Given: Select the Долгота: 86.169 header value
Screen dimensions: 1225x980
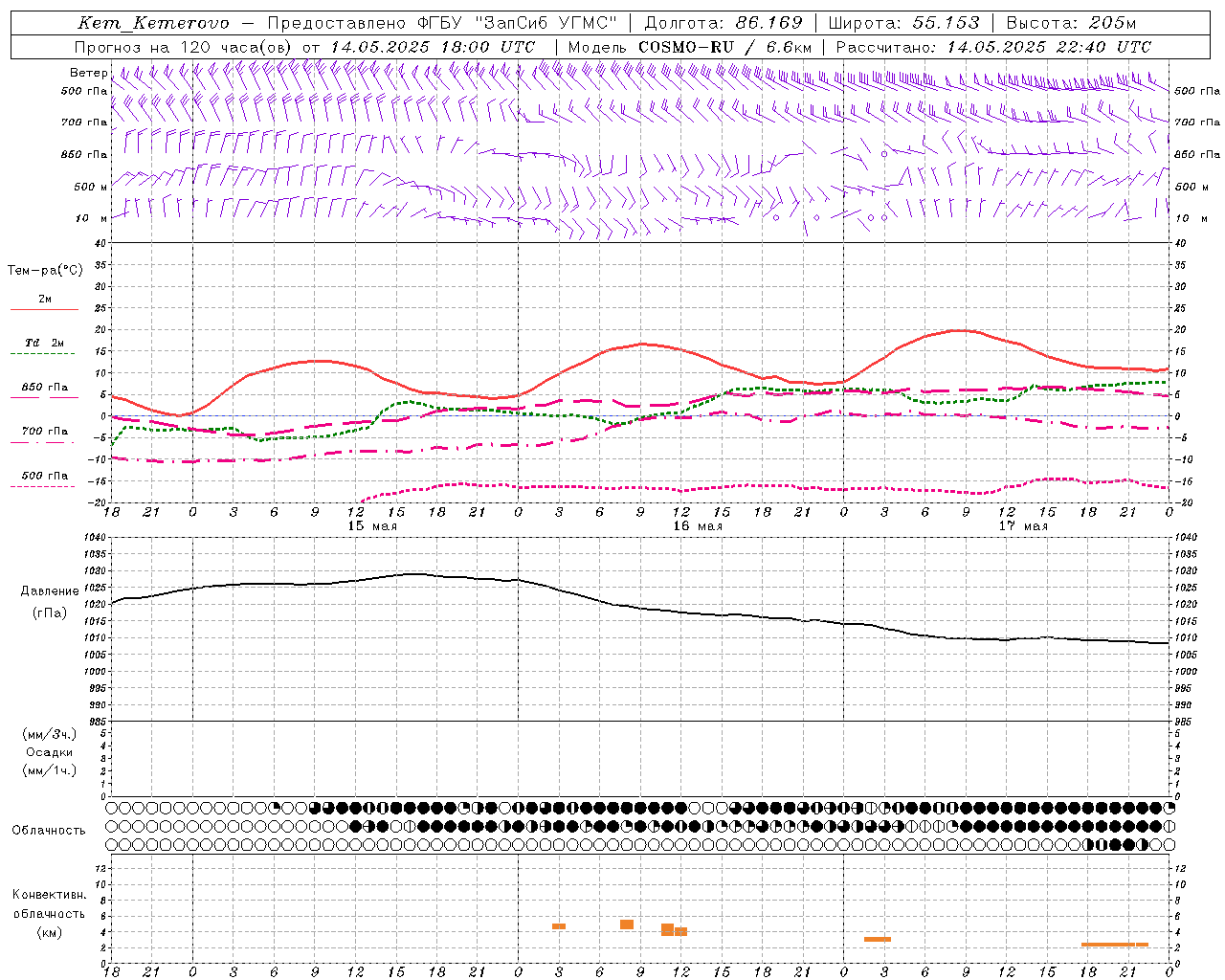Looking at the screenshot, I should coord(724,23).
